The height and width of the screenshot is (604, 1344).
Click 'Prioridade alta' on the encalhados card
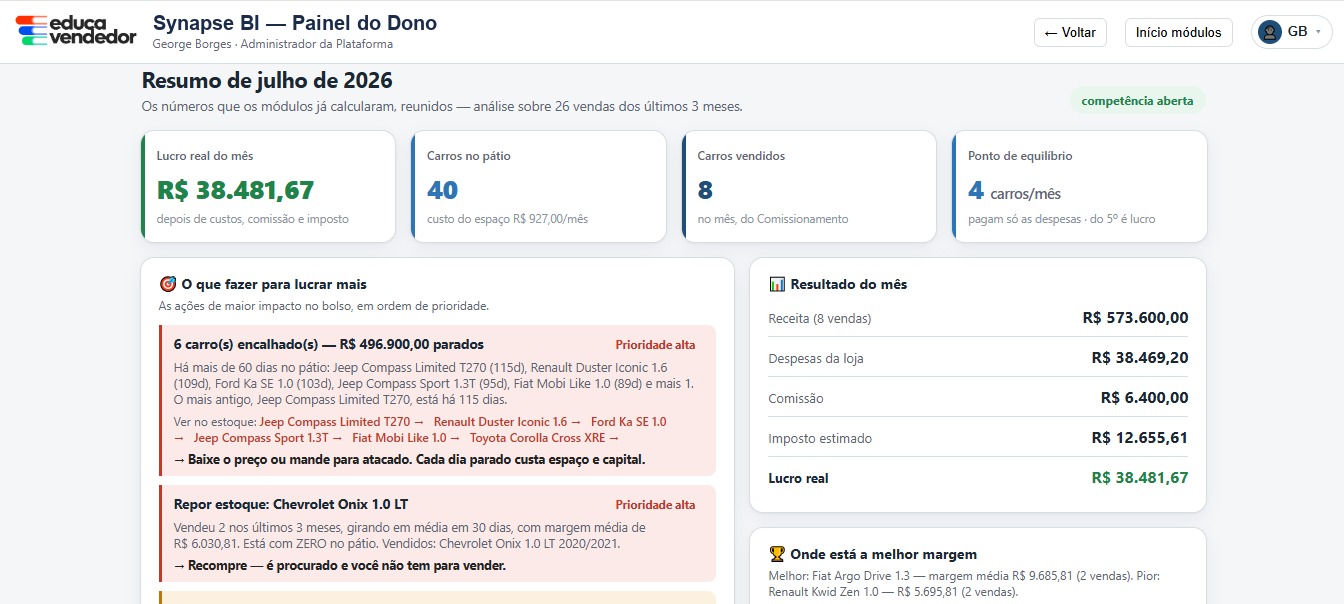(x=655, y=345)
